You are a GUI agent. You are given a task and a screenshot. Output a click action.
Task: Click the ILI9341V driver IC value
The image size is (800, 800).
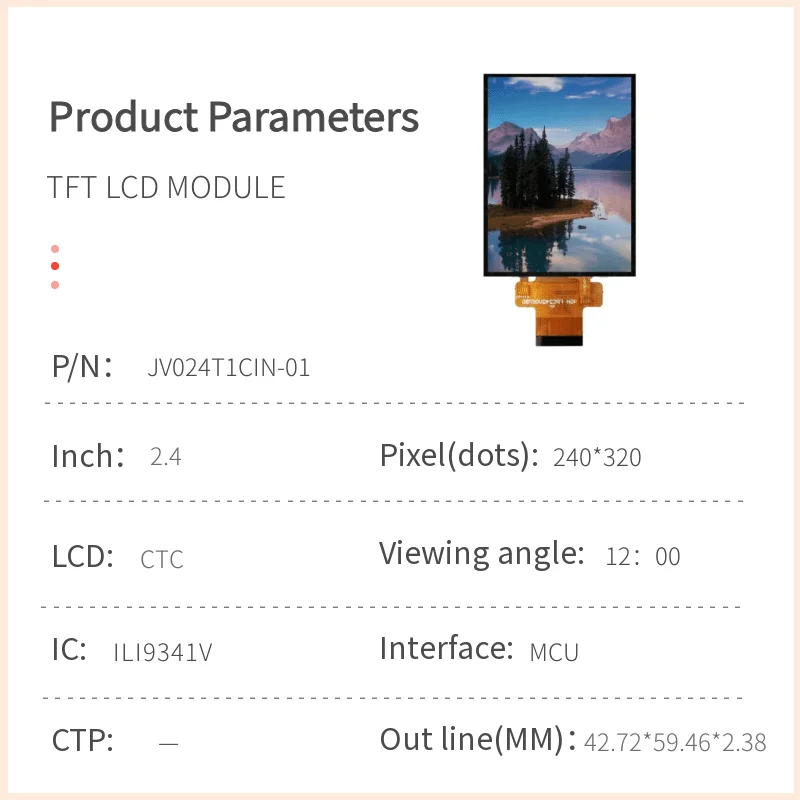163,653
